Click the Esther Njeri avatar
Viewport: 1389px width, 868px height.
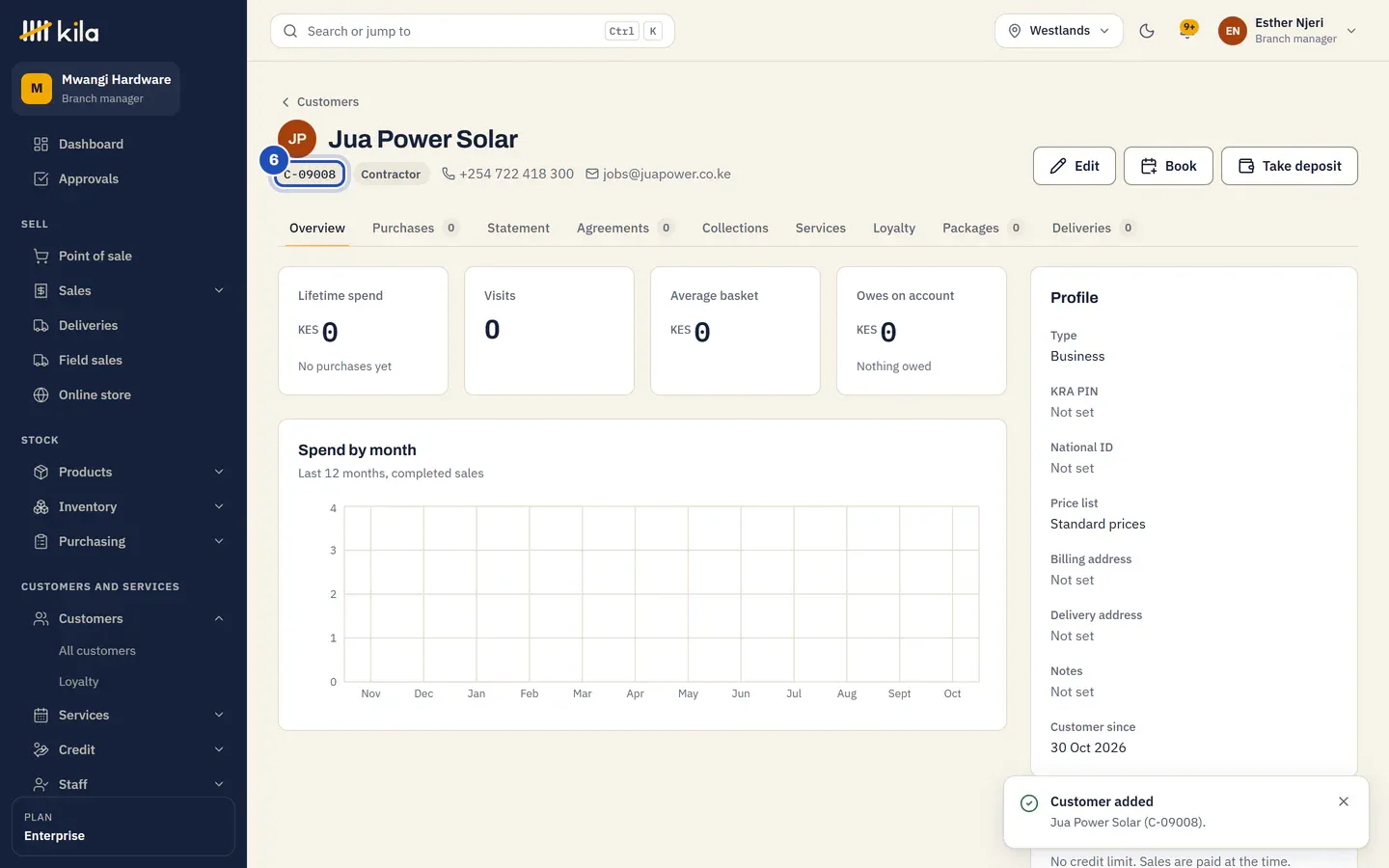click(1233, 31)
